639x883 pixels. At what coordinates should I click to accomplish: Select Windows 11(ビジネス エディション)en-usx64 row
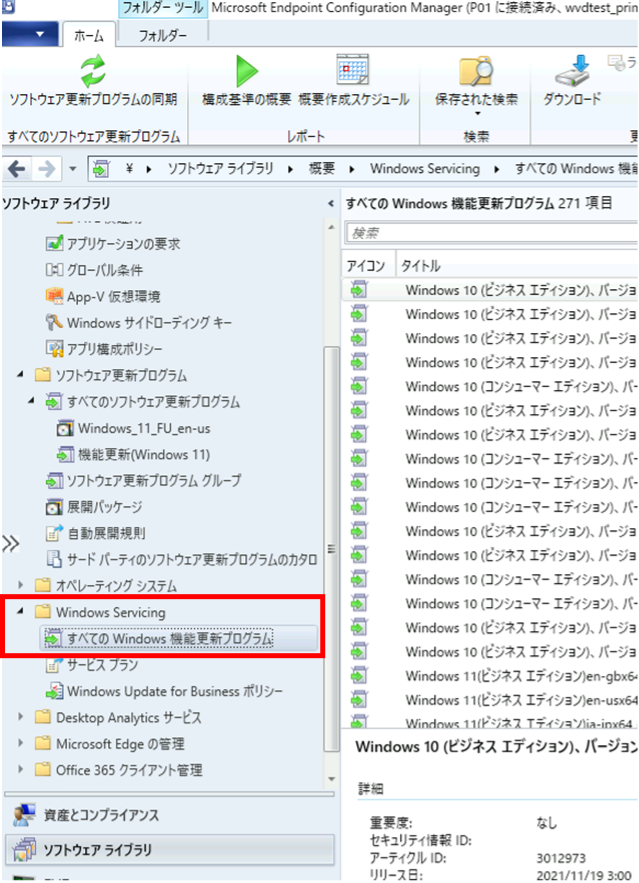489,700
